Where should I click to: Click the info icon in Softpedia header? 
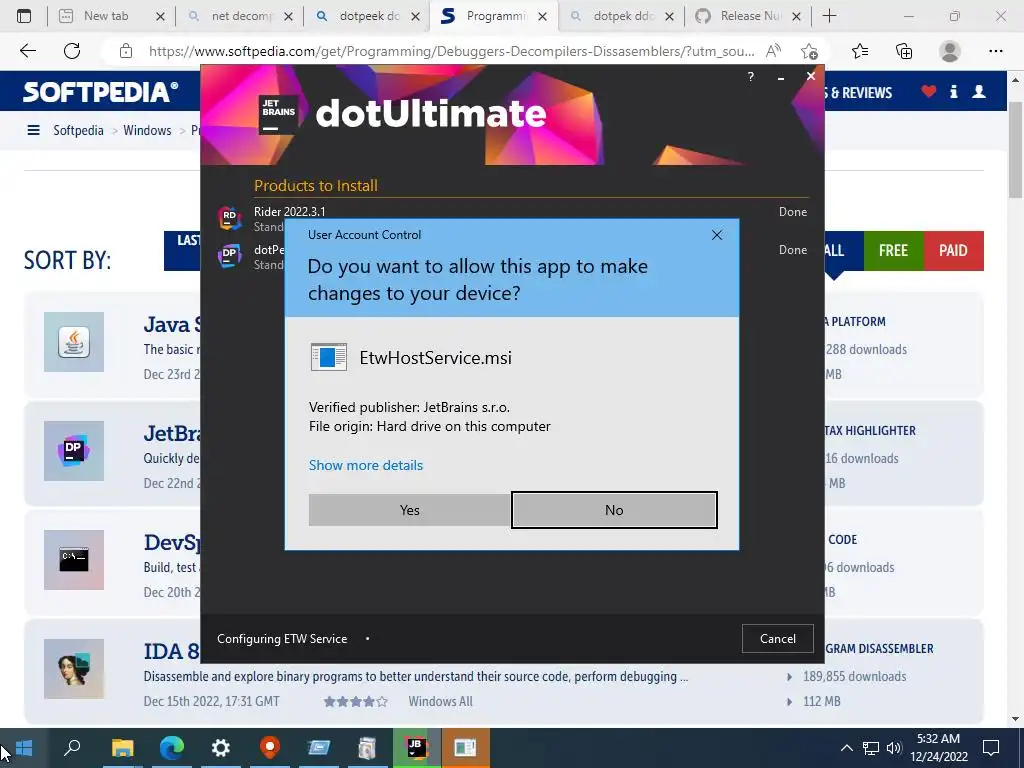click(x=953, y=91)
